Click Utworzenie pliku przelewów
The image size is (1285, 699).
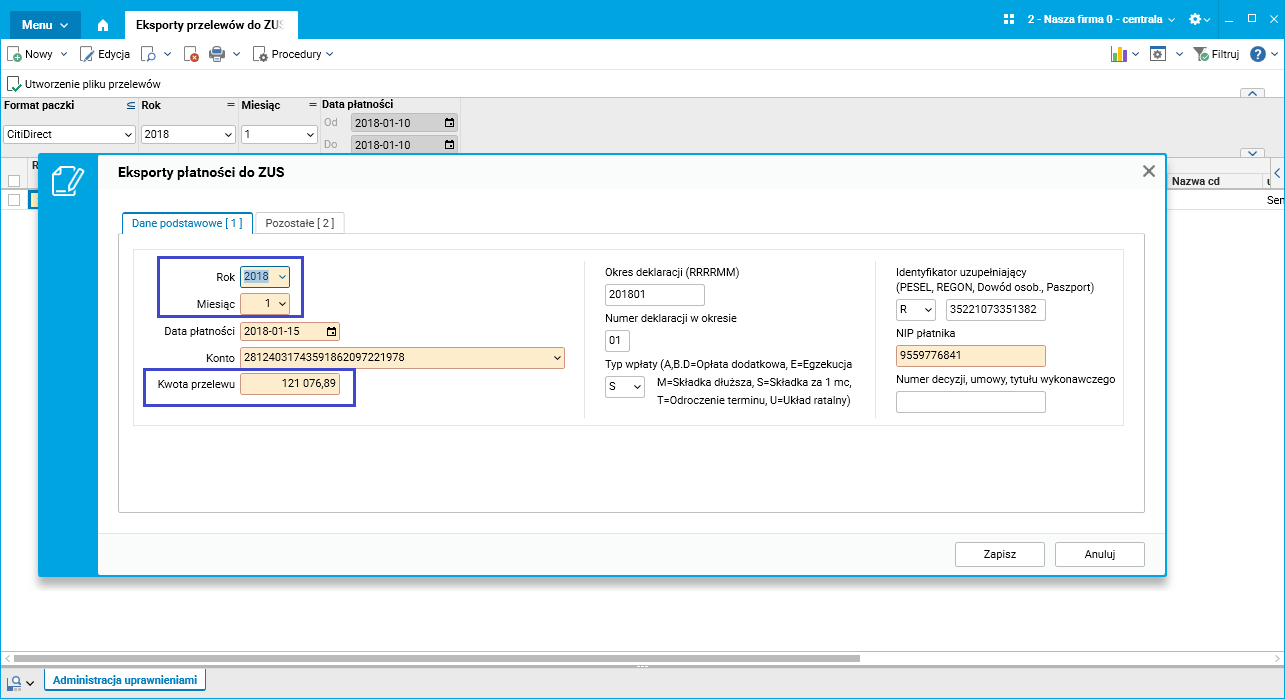[x=84, y=84]
